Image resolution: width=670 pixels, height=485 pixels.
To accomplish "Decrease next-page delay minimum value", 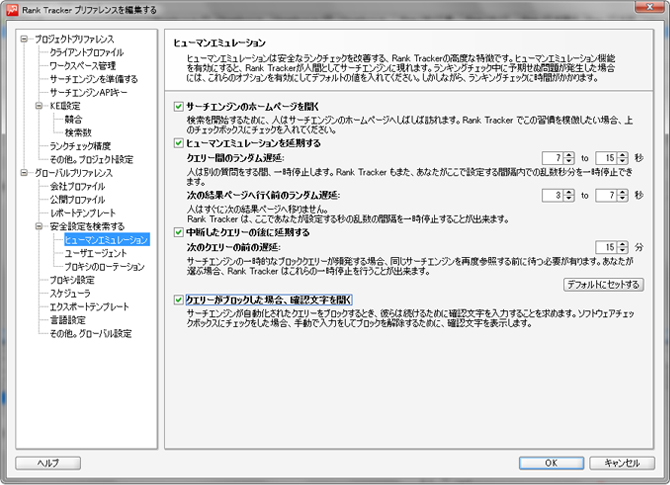I will [x=569, y=198].
